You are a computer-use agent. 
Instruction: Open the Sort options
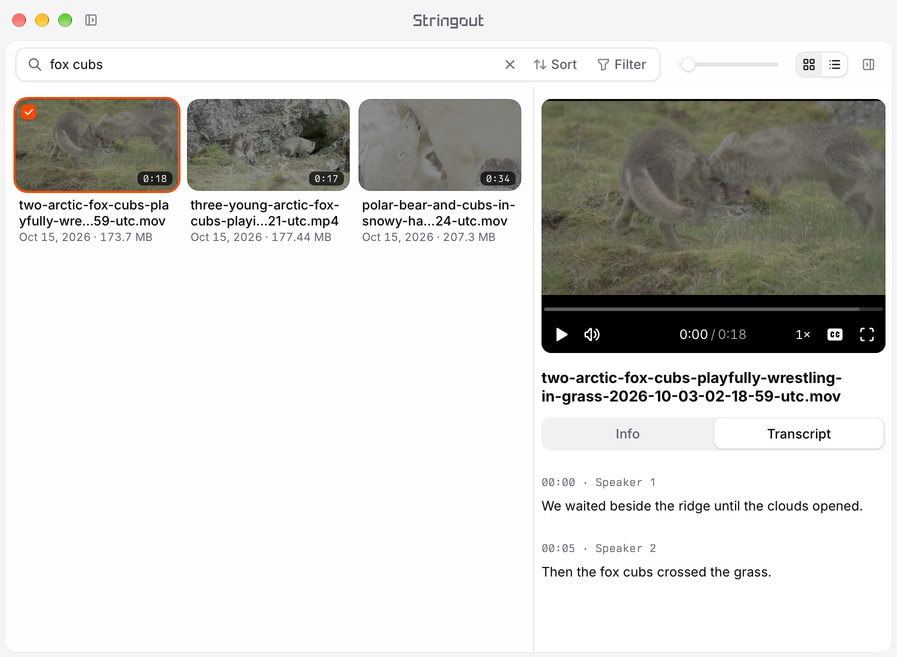555,65
